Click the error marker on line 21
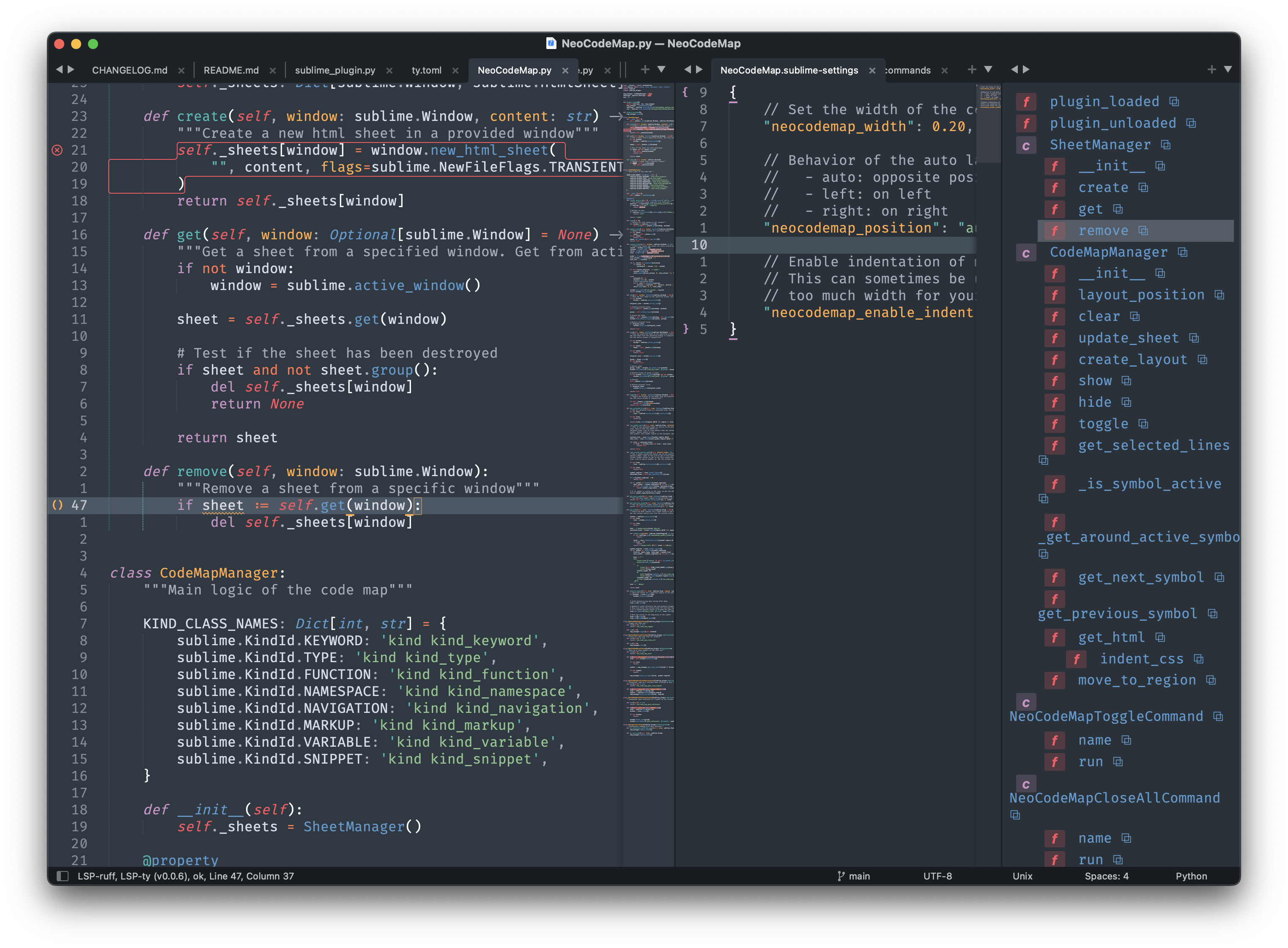This screenshot has height=948, width=1288. 58,151
